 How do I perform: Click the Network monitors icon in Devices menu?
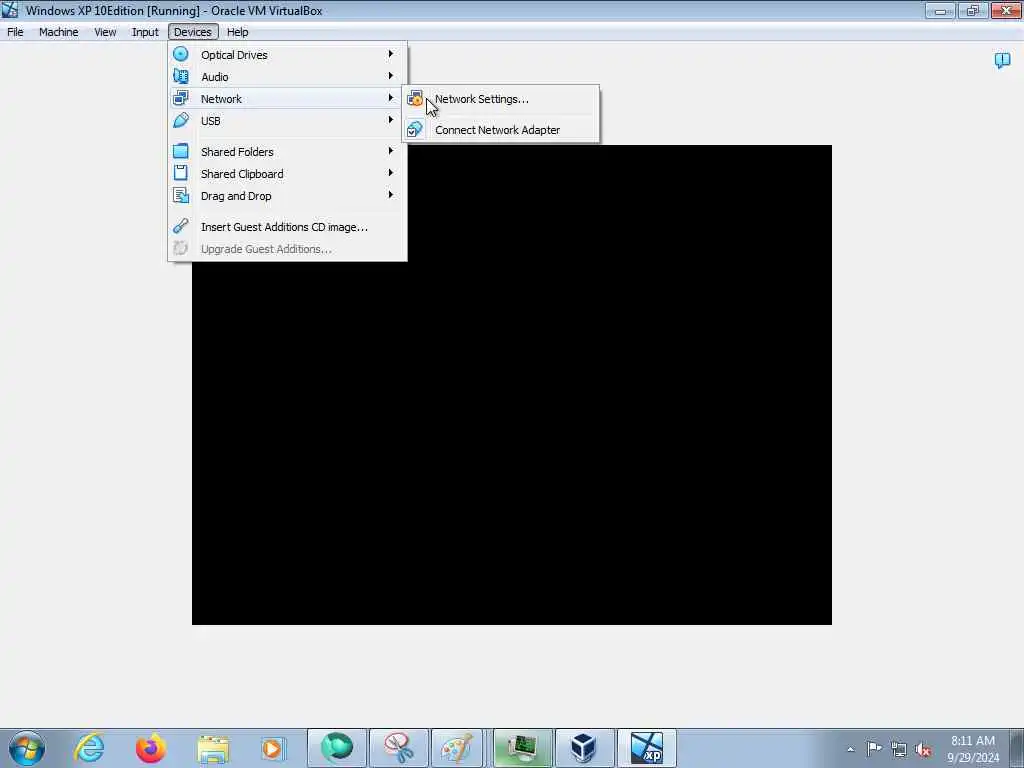pyautogui.click(x=181, y=99)
